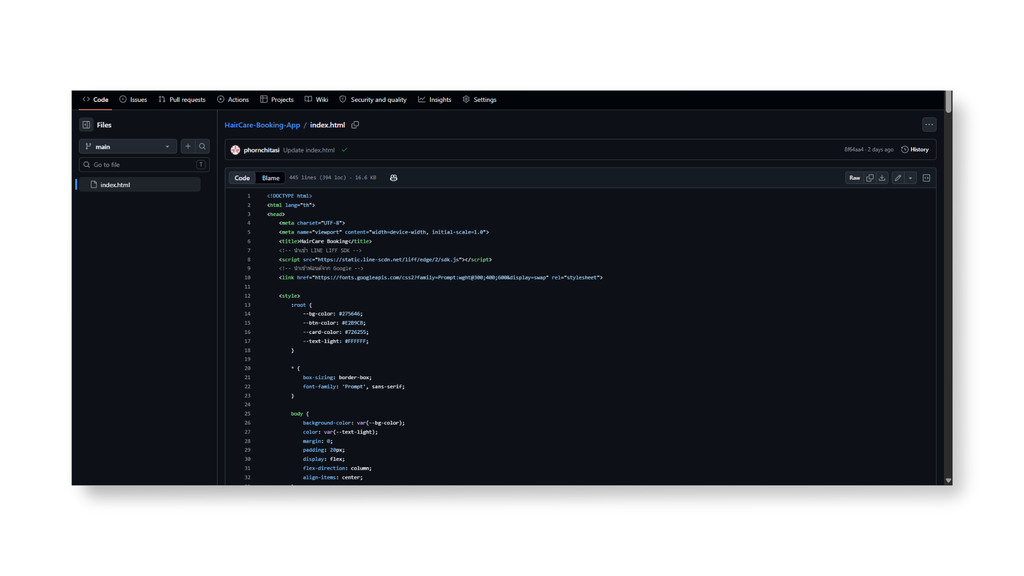The width and height of the screenshot is (1024, 576).
Task: Click the Files panel heading
Action: pos(104,125)
